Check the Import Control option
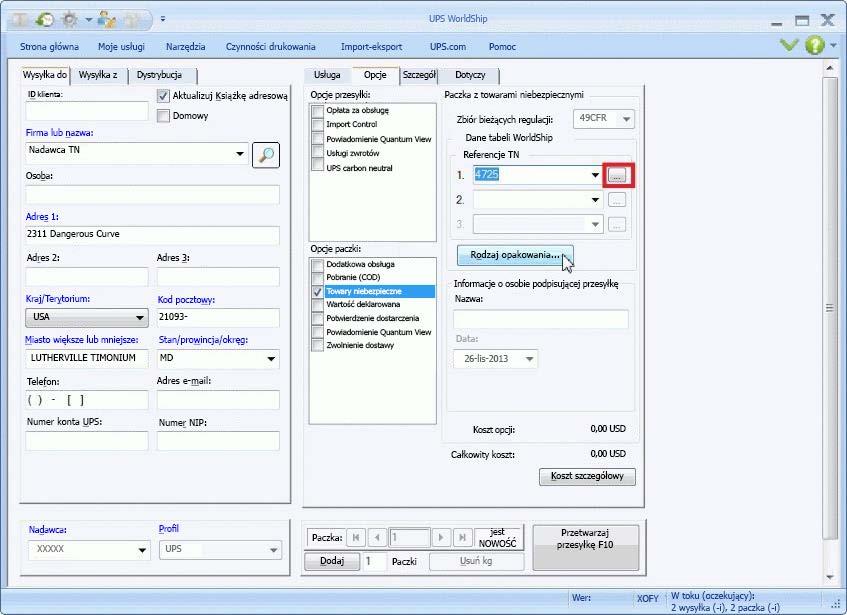 [318, 125]
